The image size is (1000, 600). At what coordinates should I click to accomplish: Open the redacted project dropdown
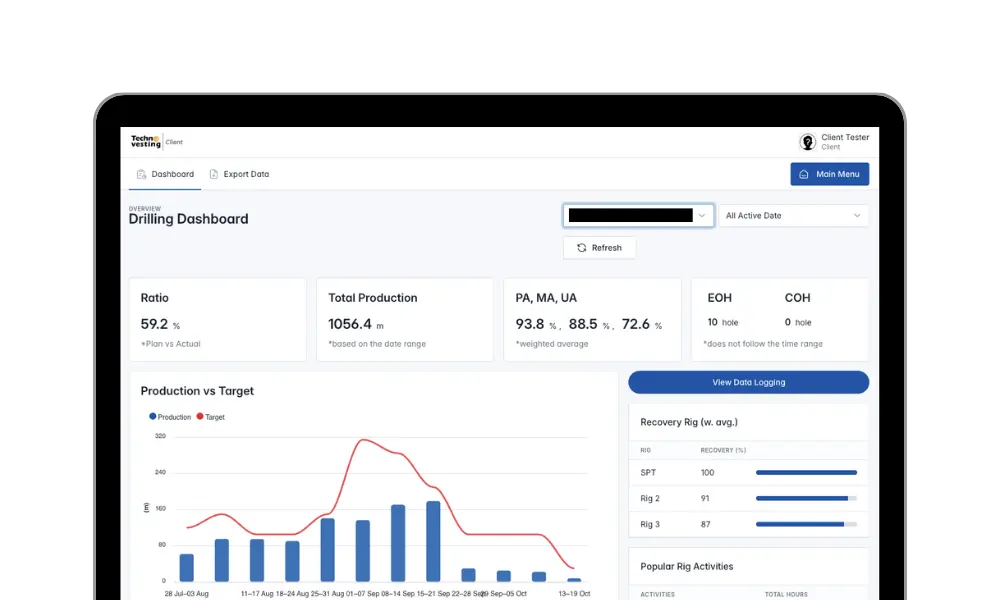pyautogui.click(x=638, y=215)
